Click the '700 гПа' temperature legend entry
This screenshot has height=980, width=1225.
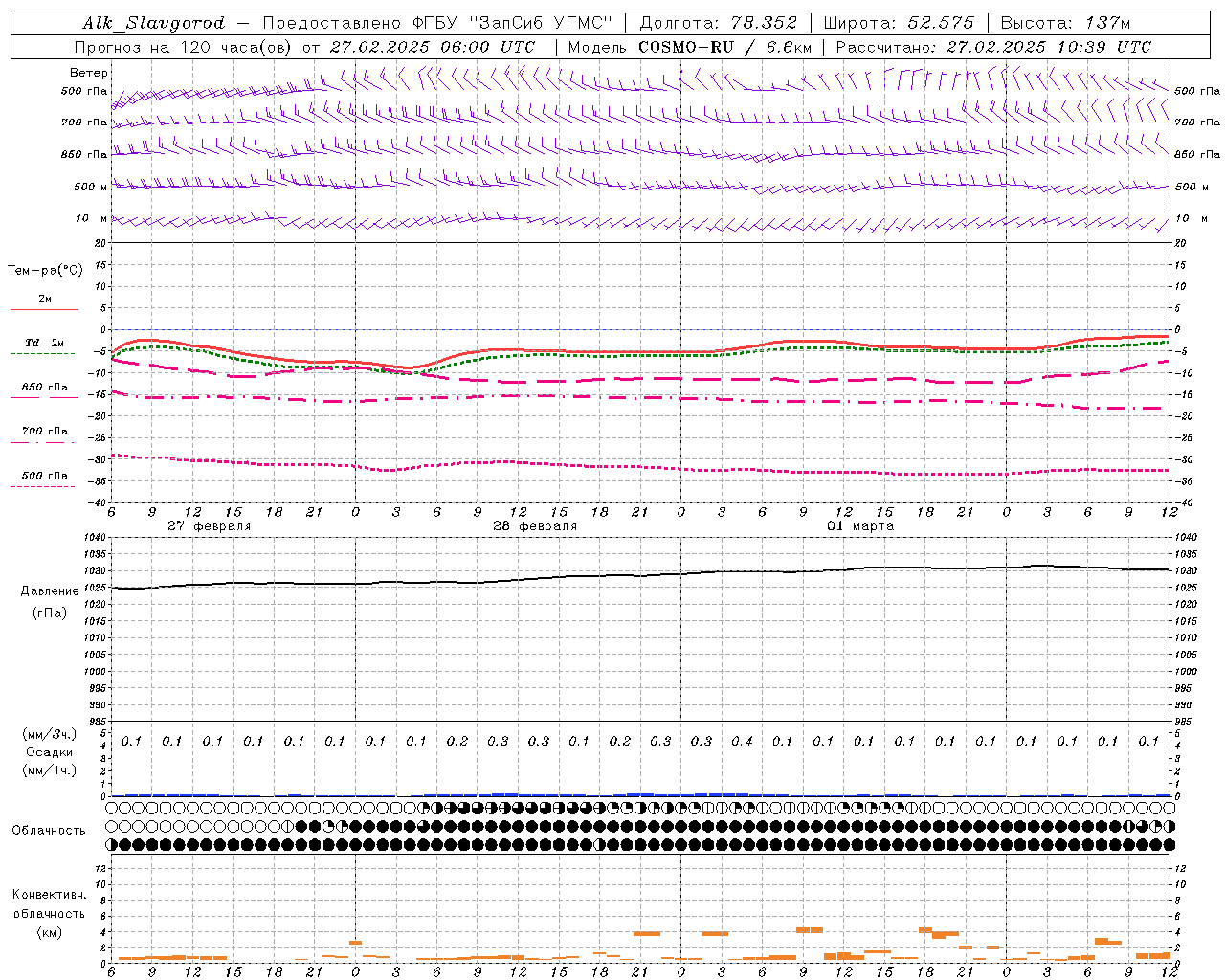pos(45,432)
